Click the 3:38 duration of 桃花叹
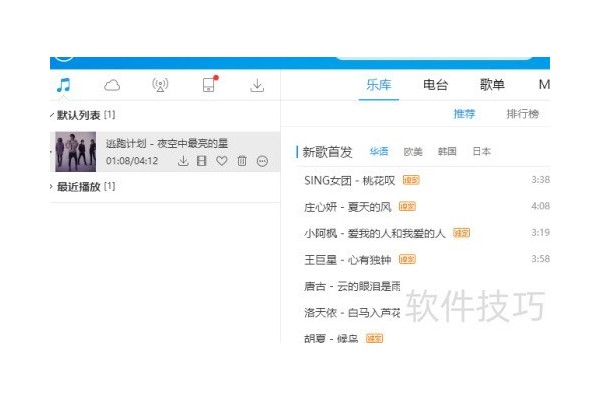Screen dimensions: 600x400 tap(540, 180)
